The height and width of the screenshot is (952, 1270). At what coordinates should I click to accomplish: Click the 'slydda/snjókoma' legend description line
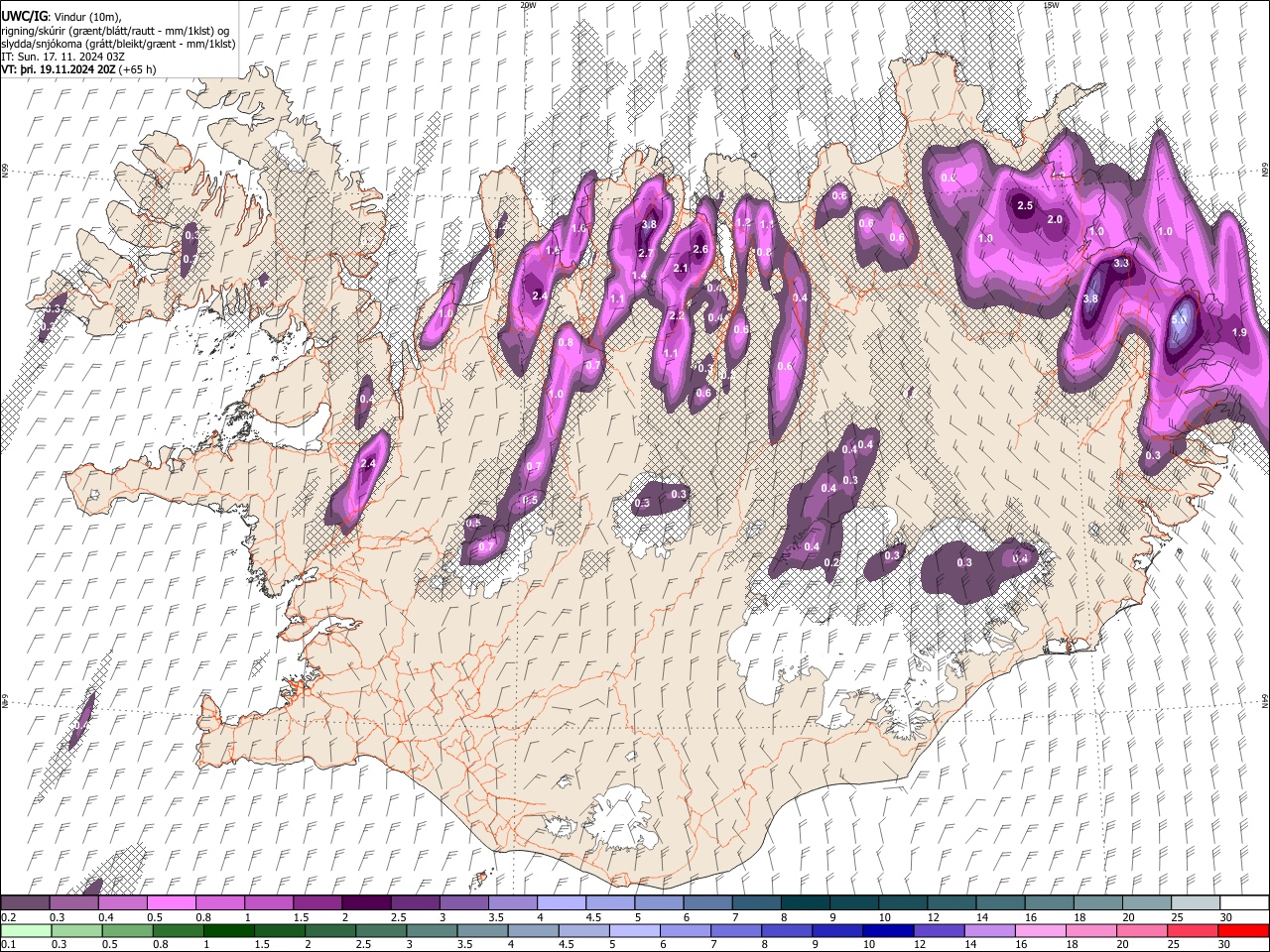[118, 44]
